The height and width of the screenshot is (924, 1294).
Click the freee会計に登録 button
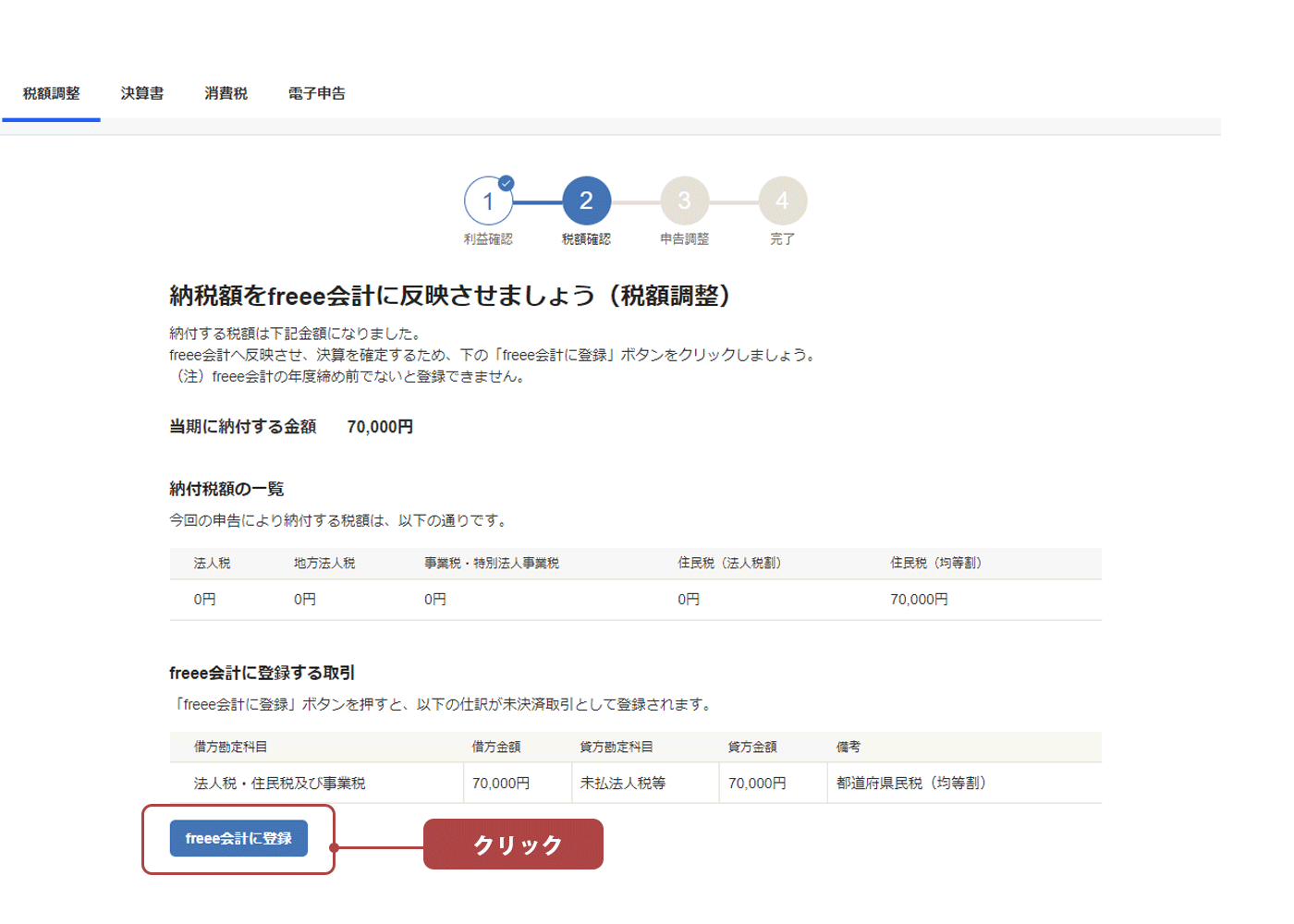click(238, 838)
